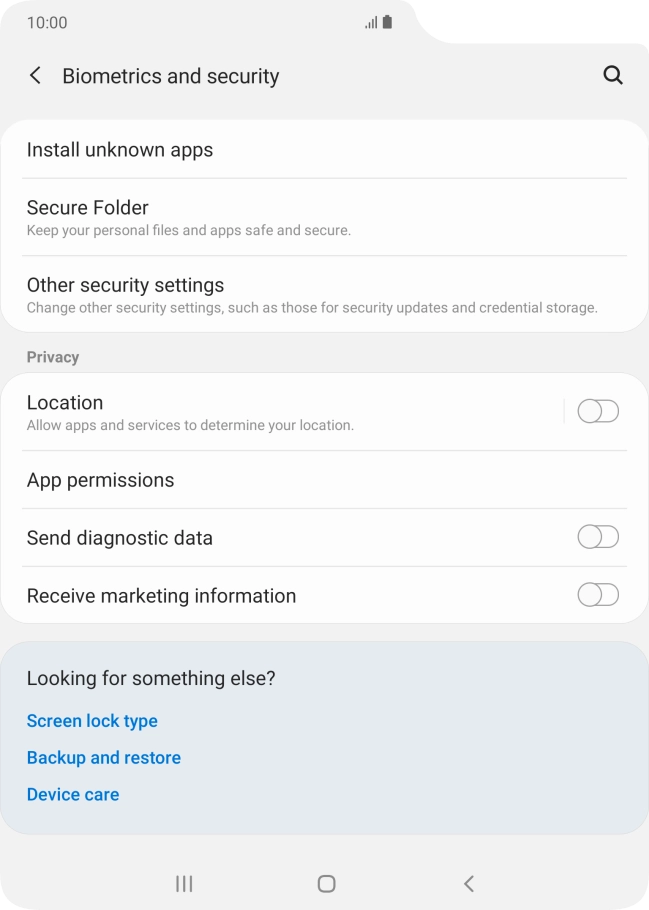Tap the back arrow in the header
Image resolution: width=649 pixels, height=910 pixels.
pyautogui.click(x=35, y=75)
